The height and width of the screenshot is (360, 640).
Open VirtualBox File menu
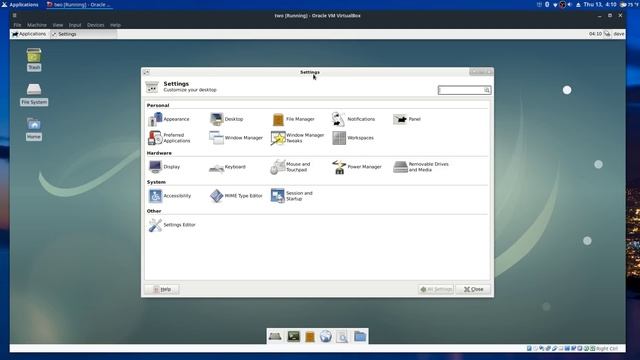pos(17,25)
